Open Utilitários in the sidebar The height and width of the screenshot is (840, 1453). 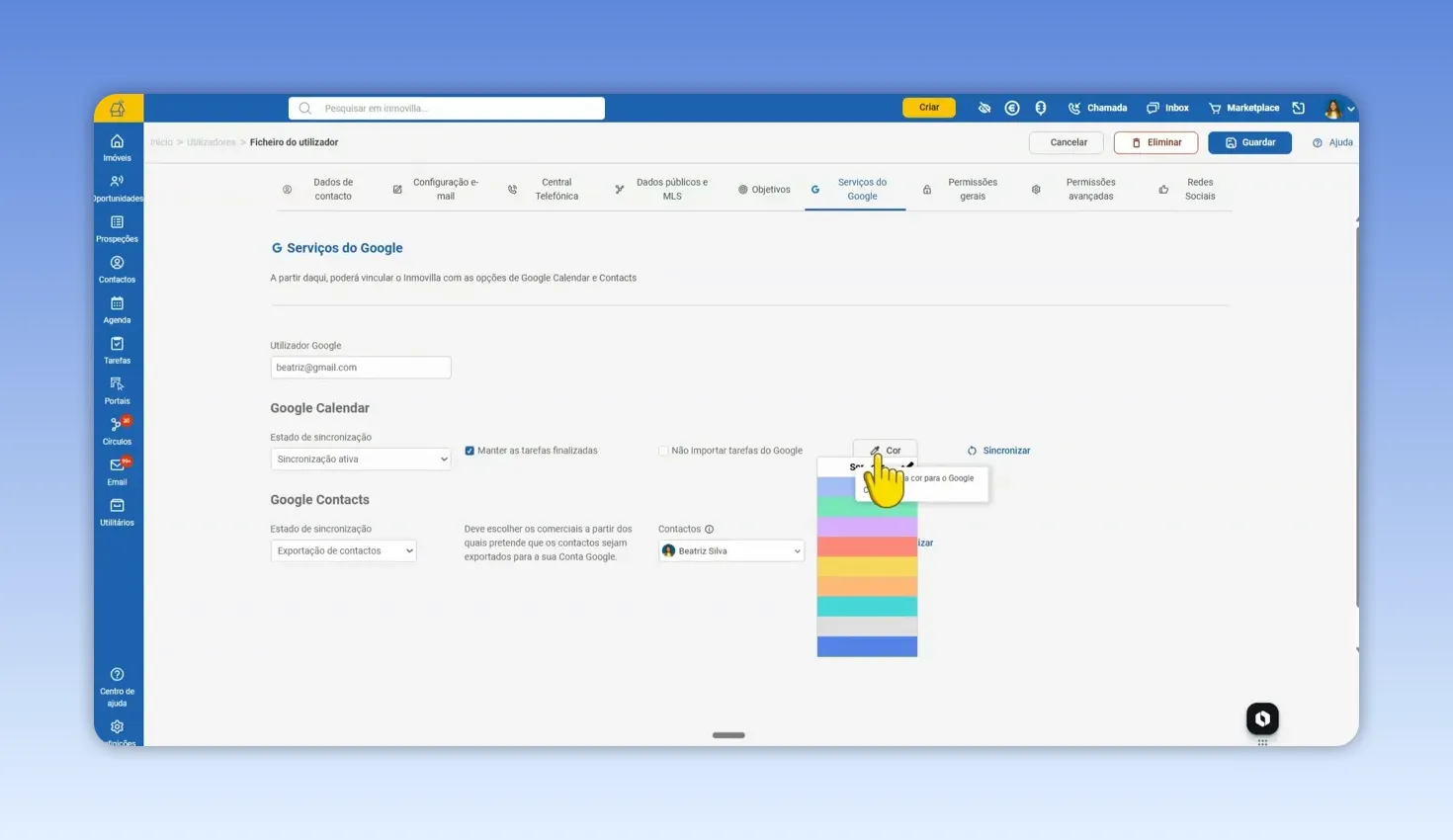pyautogui.click(x=117, y=512)
